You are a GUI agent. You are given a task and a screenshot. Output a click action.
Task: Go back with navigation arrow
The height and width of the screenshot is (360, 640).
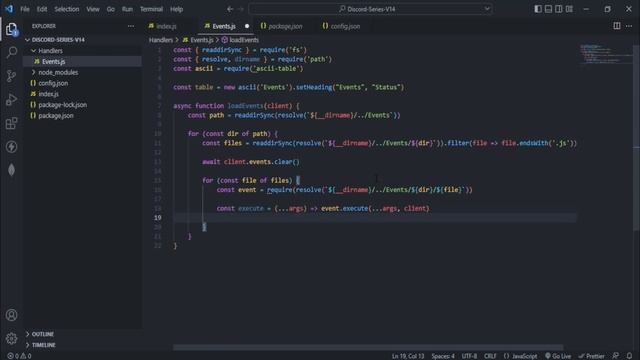(x=230, y=9)
